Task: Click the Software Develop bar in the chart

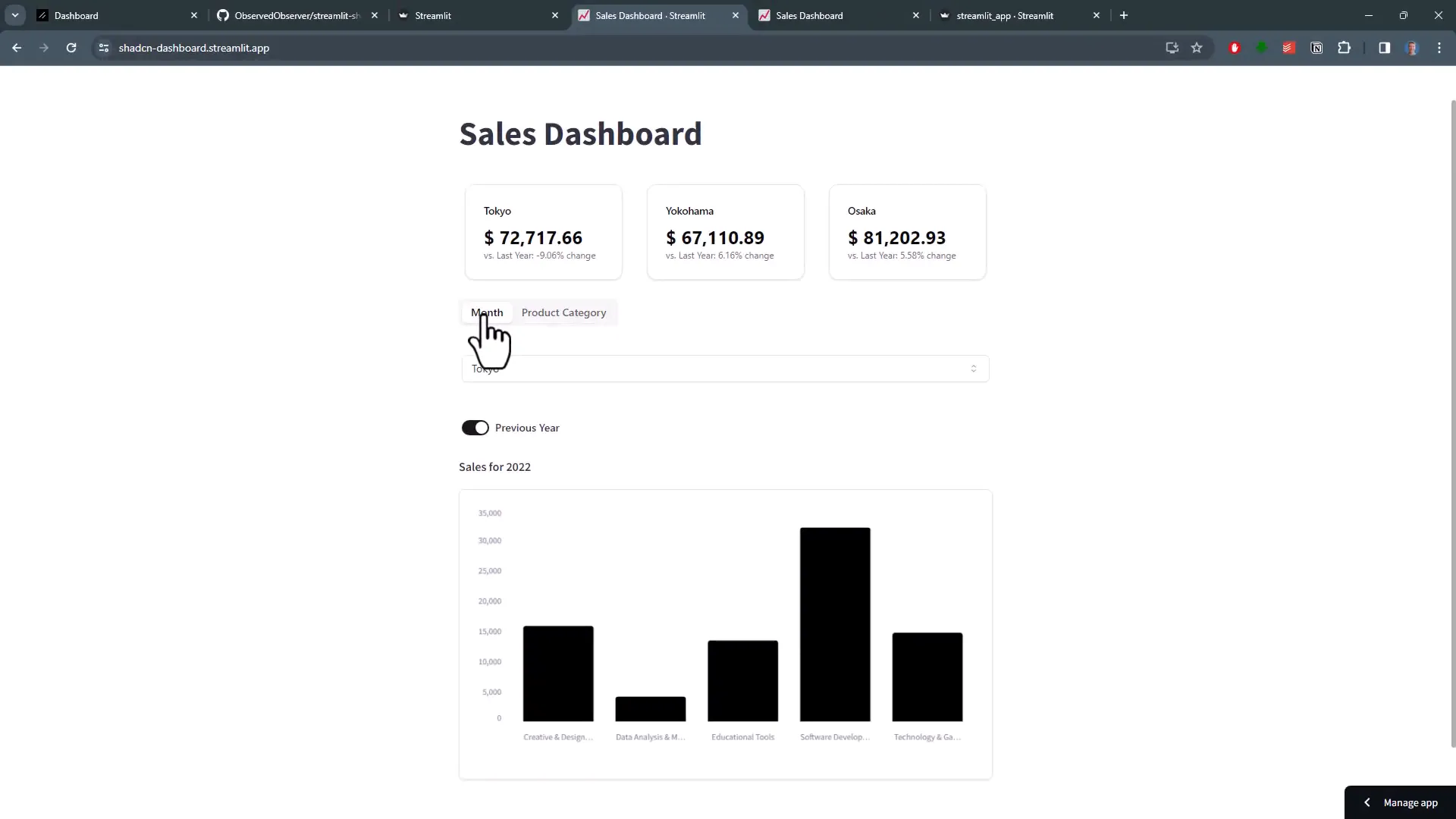Action: (x=834, y=622)
